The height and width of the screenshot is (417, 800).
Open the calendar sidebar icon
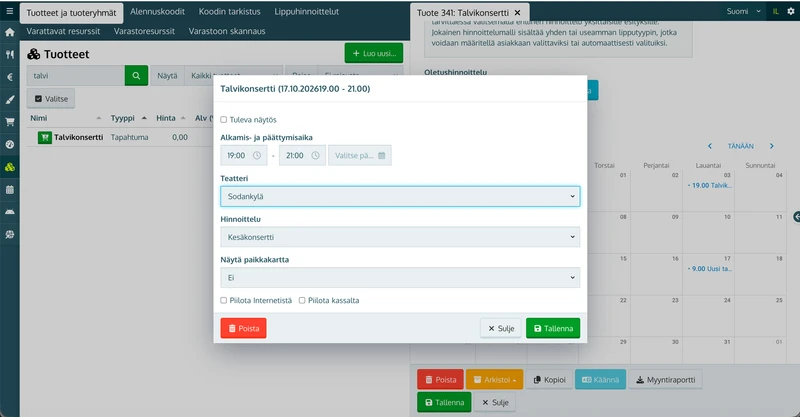[10, 189]
